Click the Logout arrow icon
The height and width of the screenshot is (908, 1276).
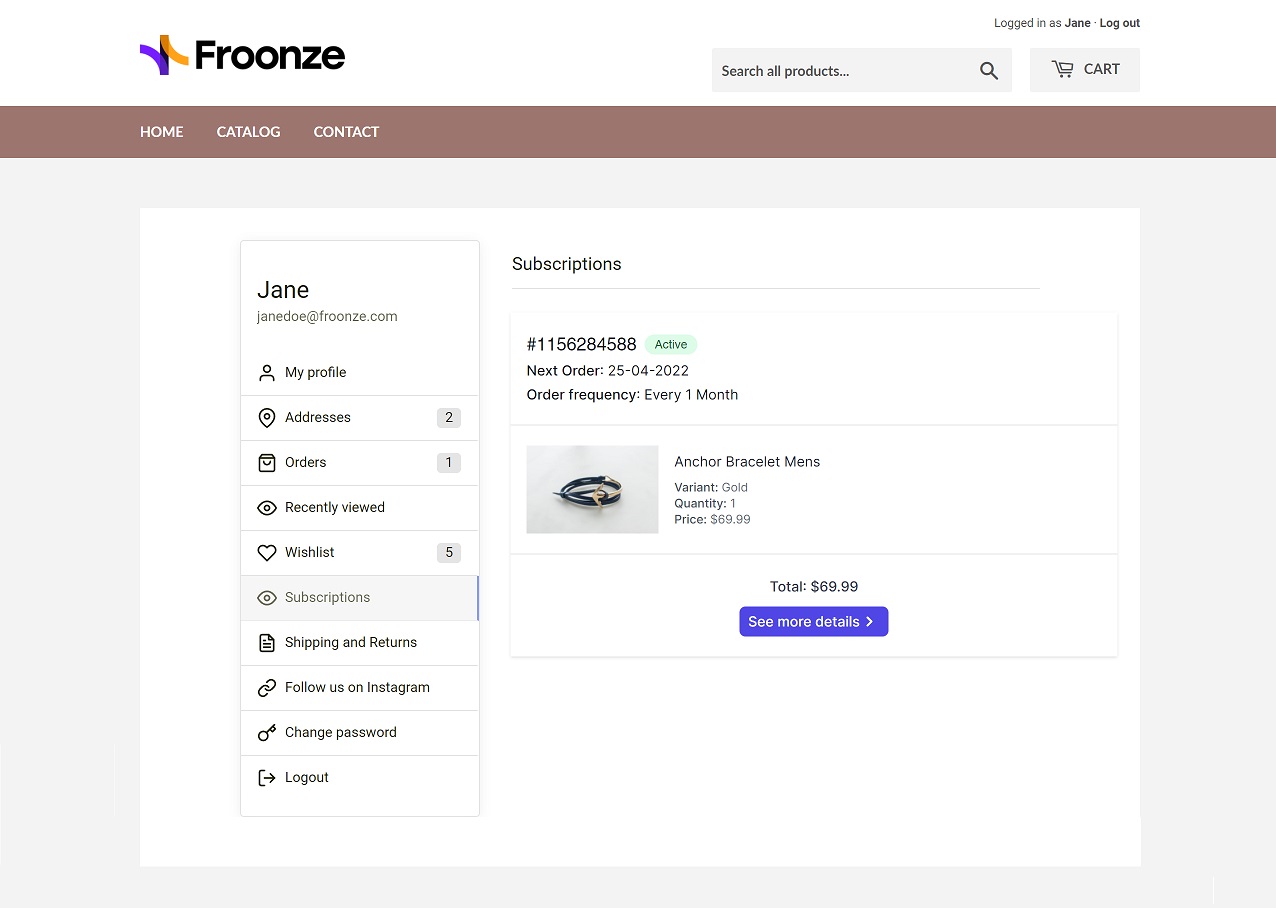(x=267, y=778)
